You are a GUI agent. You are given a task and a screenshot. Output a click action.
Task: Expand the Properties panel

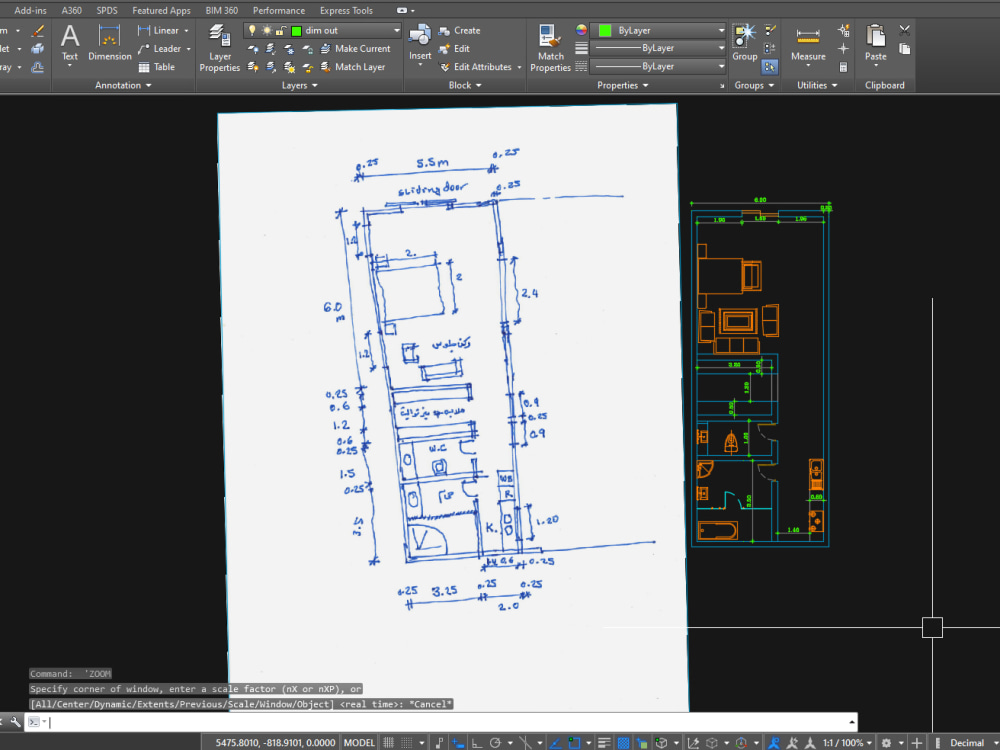[x=622, y=85]
